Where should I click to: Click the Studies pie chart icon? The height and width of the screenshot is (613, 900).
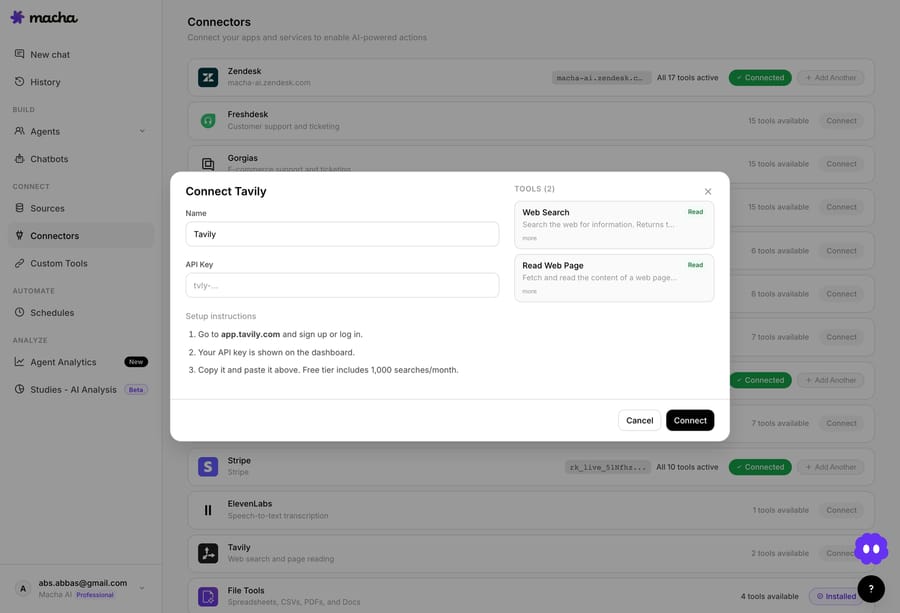coord(20,389)
